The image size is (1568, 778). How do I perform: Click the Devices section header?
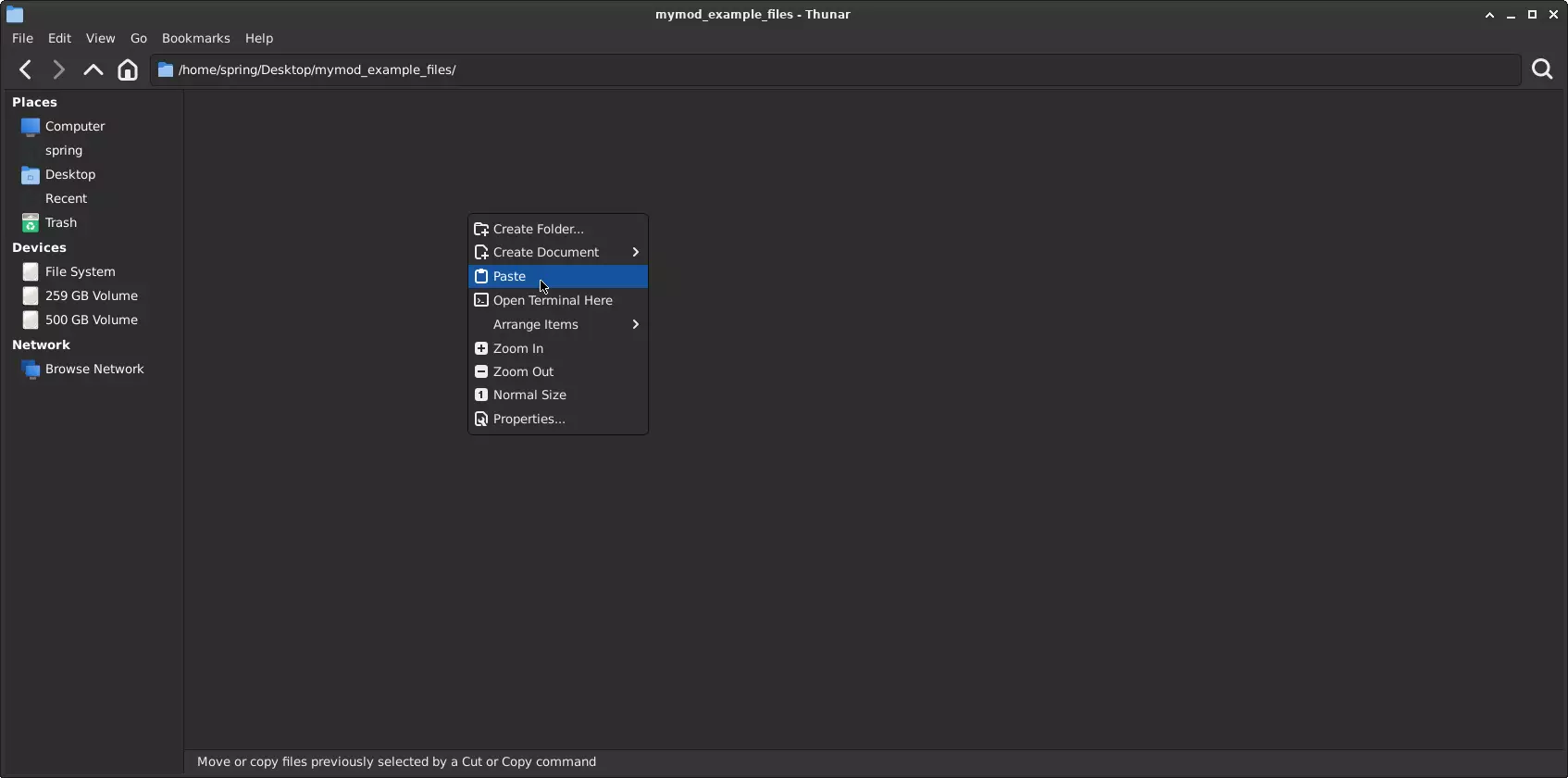[x=39, y=247]
